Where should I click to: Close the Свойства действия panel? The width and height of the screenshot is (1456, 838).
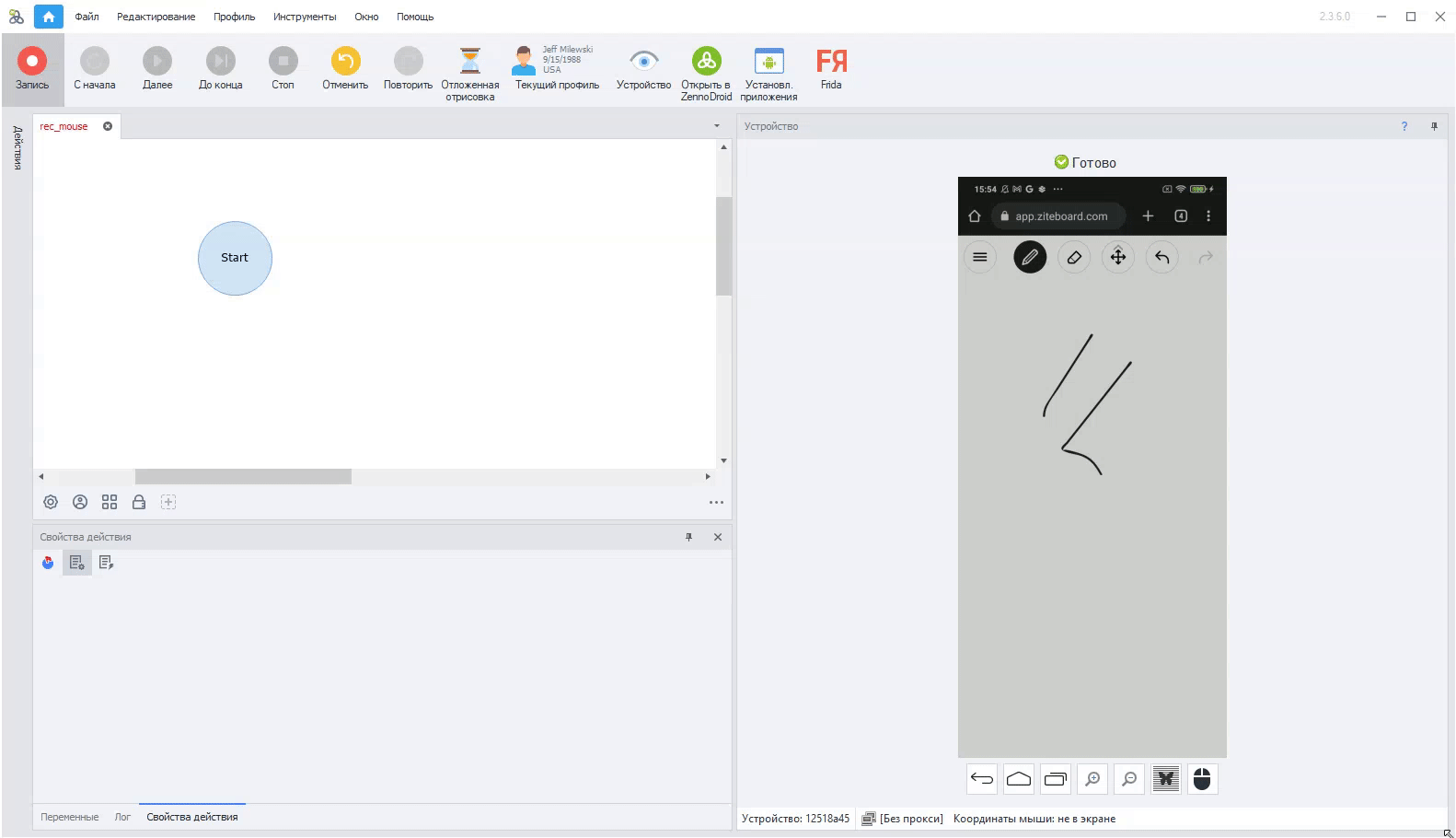pyautogui.click(x=718, y=537)
